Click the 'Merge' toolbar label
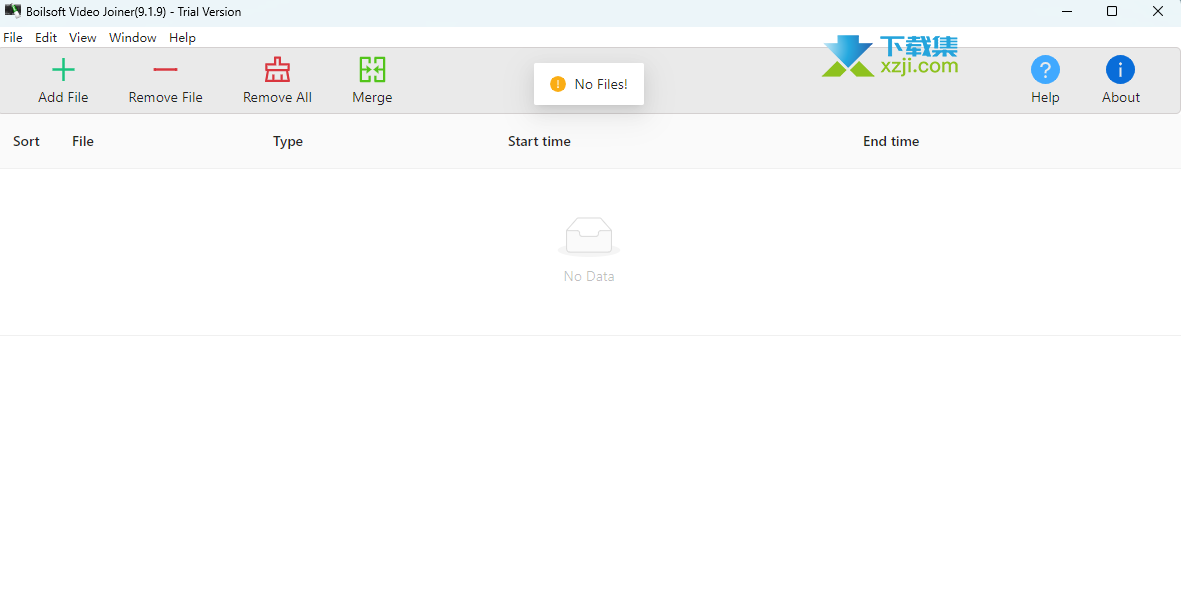 point(372,98)
